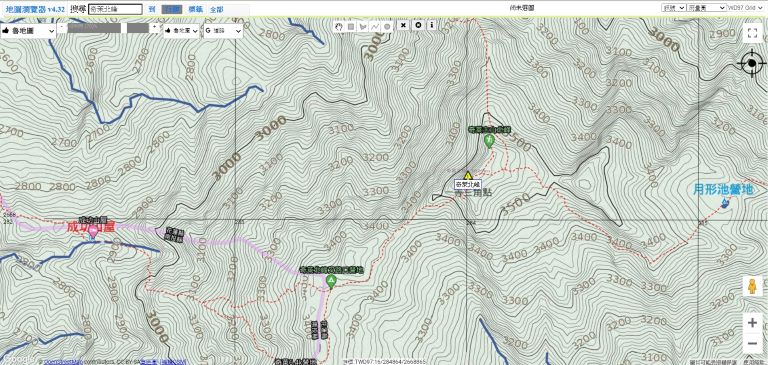The image size is (768, 365).
Task: Zoom out with minus button
Action: (x=752, y=343)
